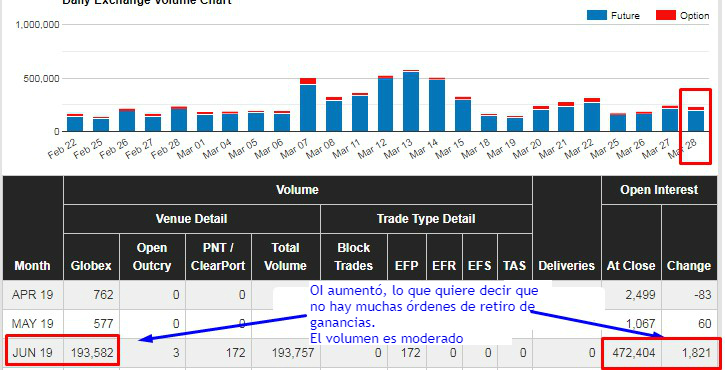This screenshot has width=725, height=370.
Task: Click the Volume top group header
Action: tap(297, 190)
